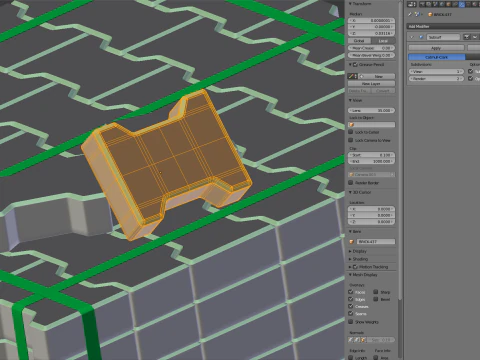This screenshot has width=480, height=360.
Task: Click the cube icon in Lock to Object field
Action: [x=351, y=125]
